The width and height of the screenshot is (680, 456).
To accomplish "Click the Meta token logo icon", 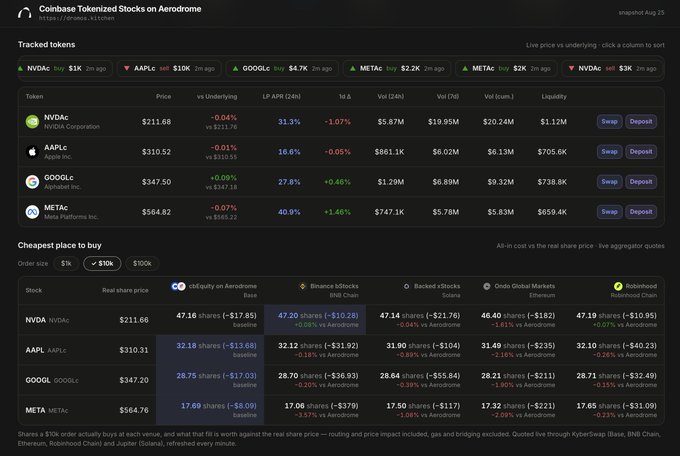I will point(32,212).
